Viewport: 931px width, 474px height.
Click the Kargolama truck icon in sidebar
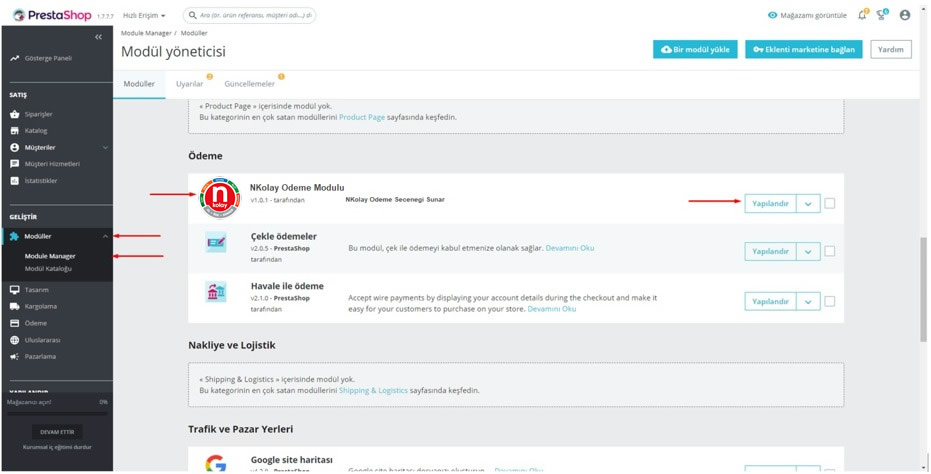(x=14, y=306)
